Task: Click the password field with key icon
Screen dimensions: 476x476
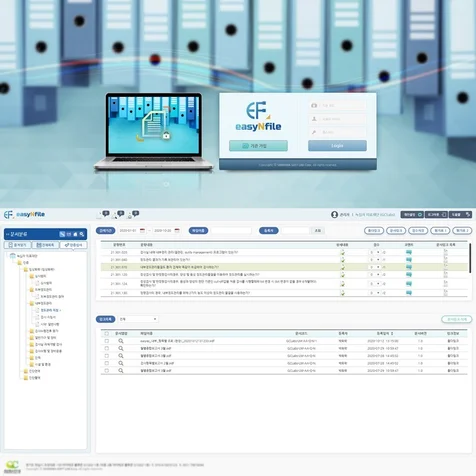Action: tap(337, 132)
